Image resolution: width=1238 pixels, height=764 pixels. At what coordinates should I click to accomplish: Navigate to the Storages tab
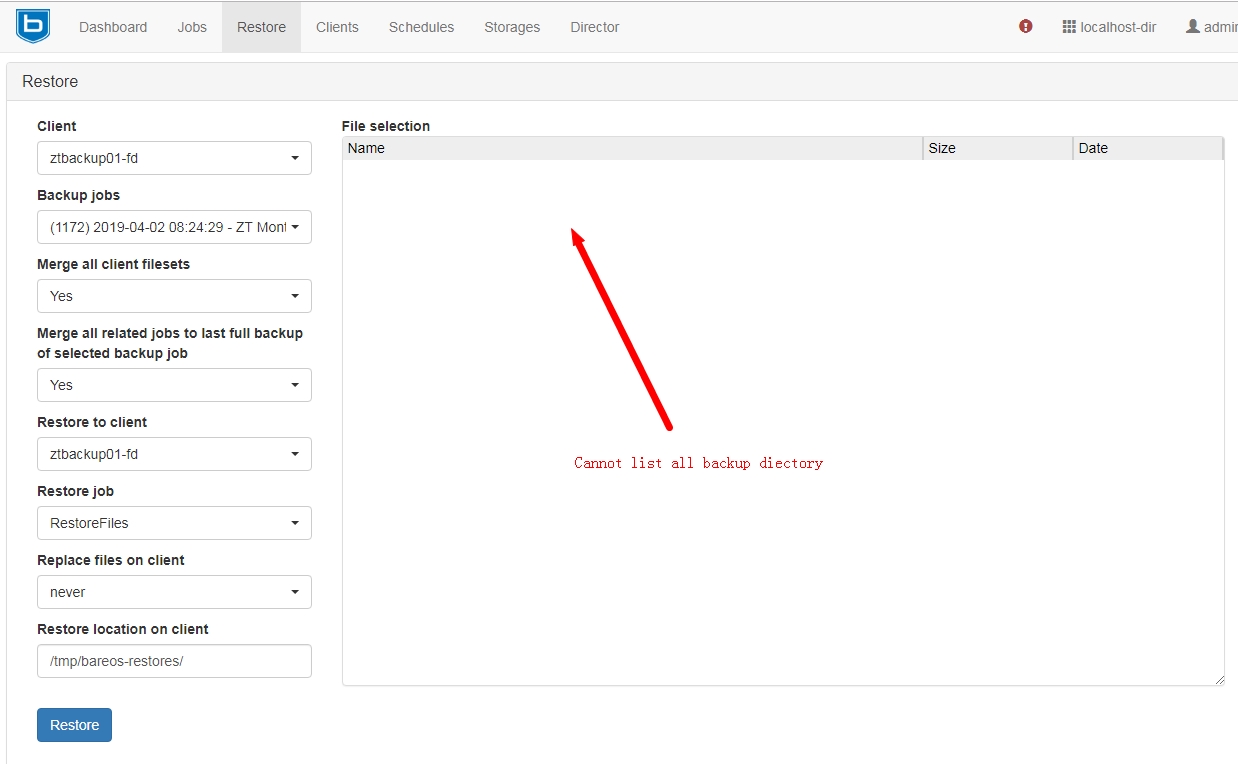click(512, 27)
